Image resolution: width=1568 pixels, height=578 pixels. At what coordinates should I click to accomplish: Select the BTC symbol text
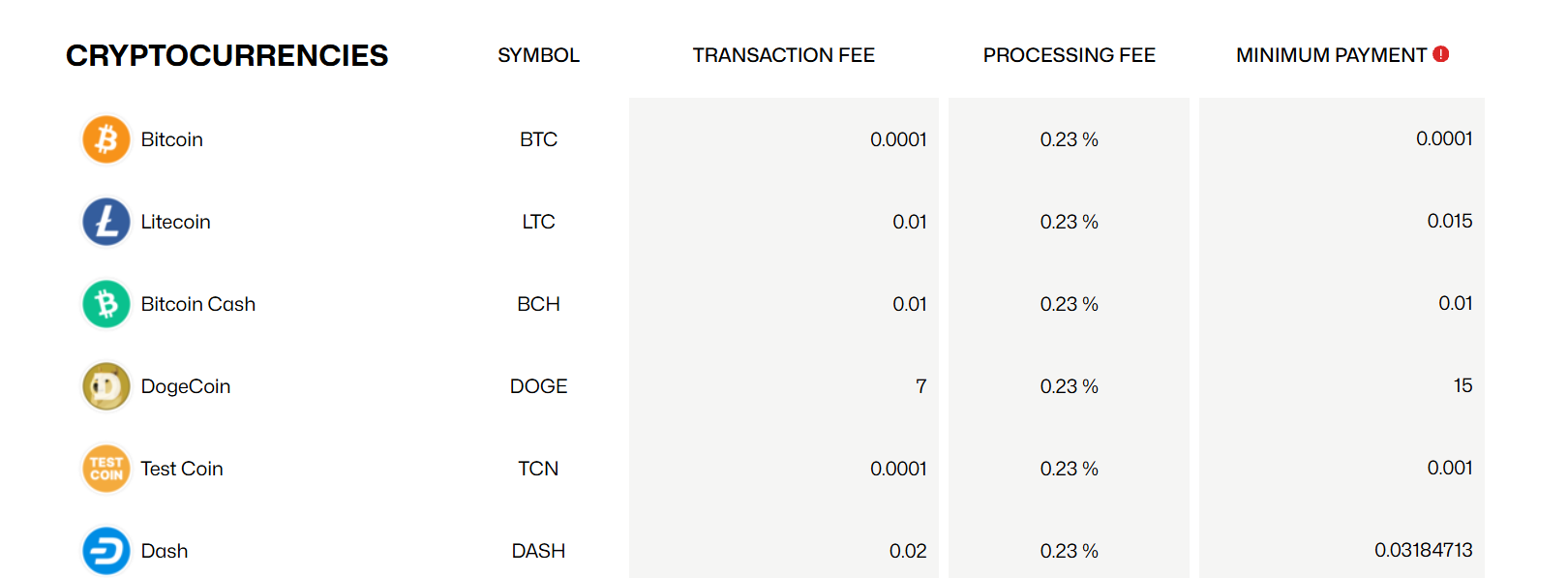[x=537, y=139]
